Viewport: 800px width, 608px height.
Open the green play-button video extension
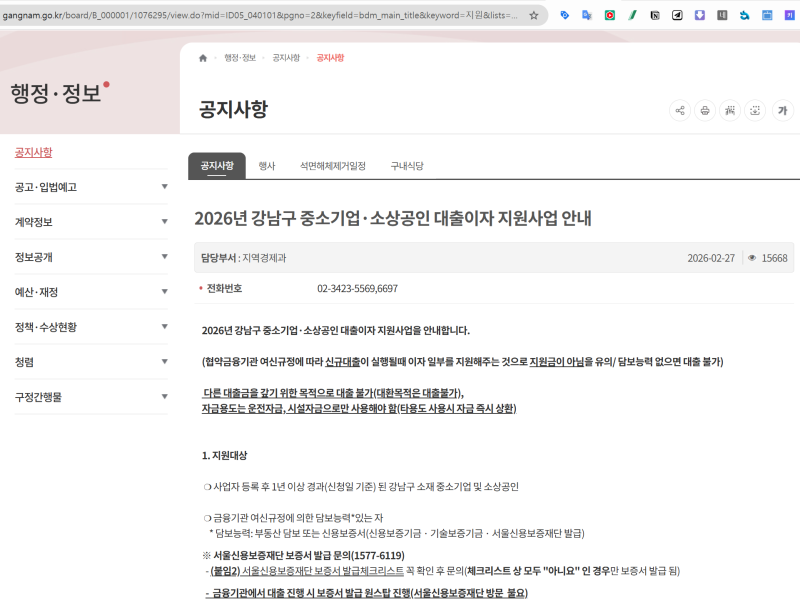coord(610,15)
